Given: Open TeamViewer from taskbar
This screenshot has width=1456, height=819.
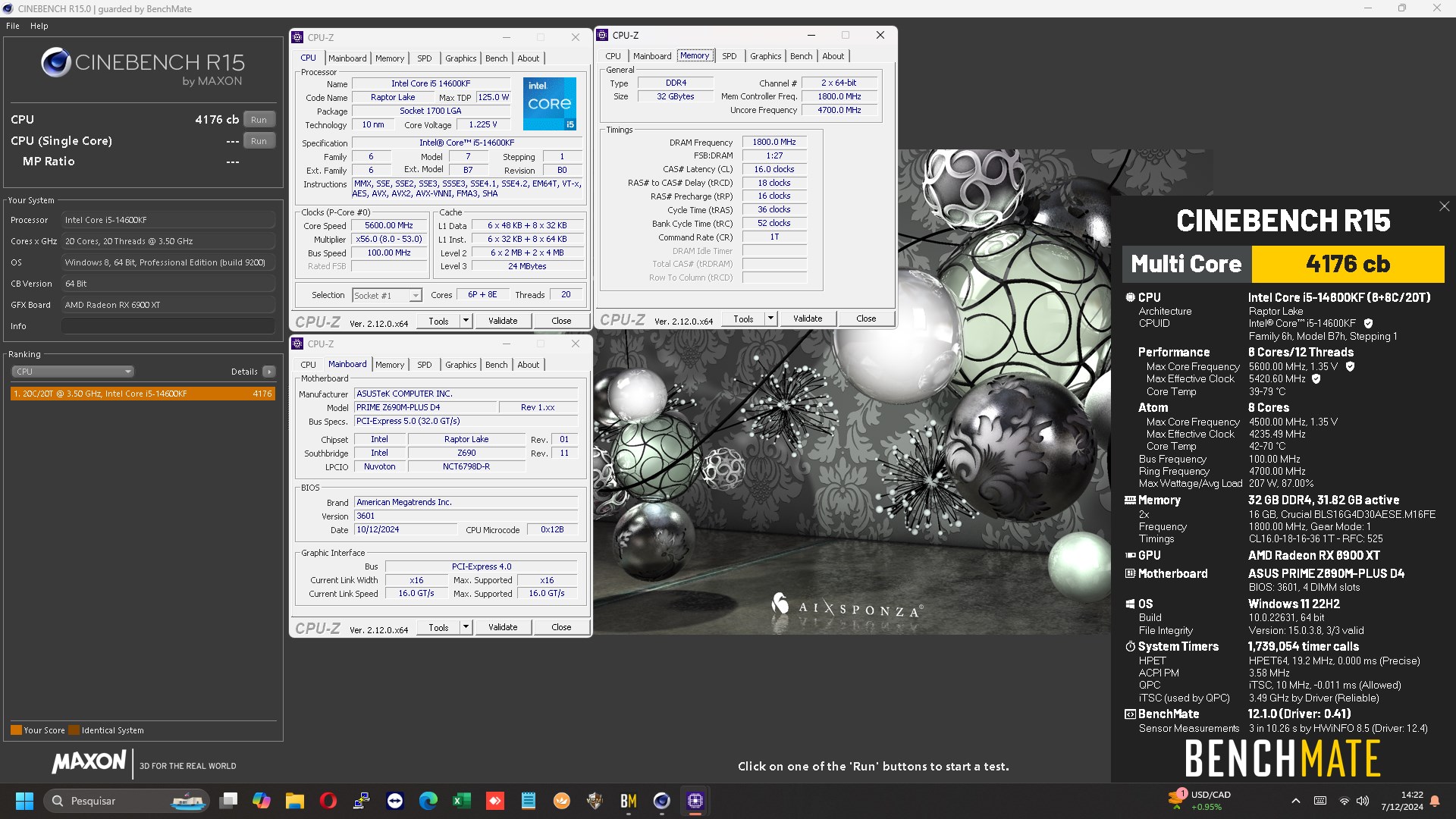Looking at the screenshot, I should point(395,801).
